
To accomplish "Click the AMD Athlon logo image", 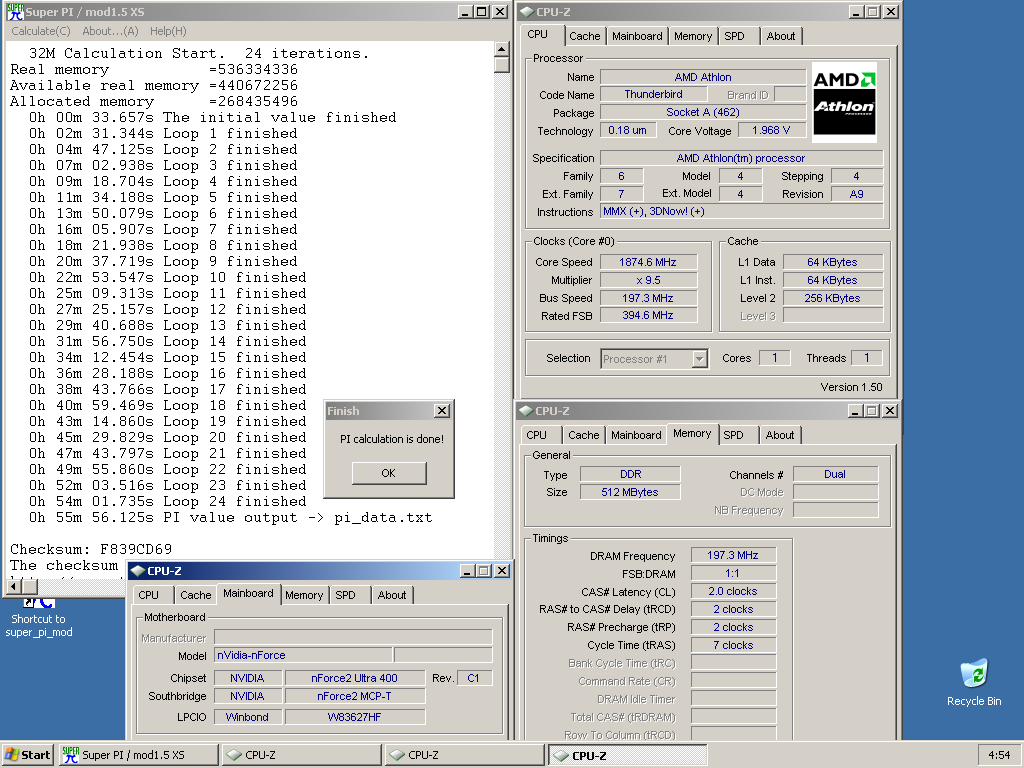I will [844, 102].
